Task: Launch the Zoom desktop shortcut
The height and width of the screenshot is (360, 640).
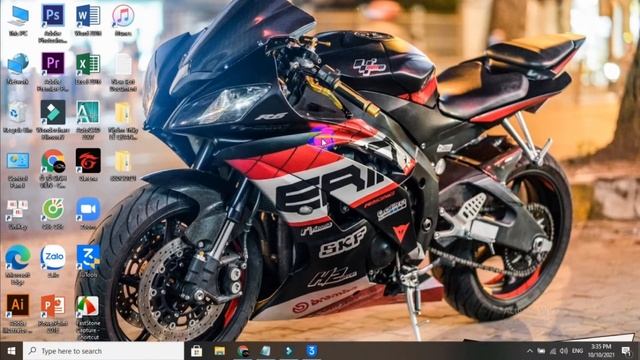Action: pos(88,213)
